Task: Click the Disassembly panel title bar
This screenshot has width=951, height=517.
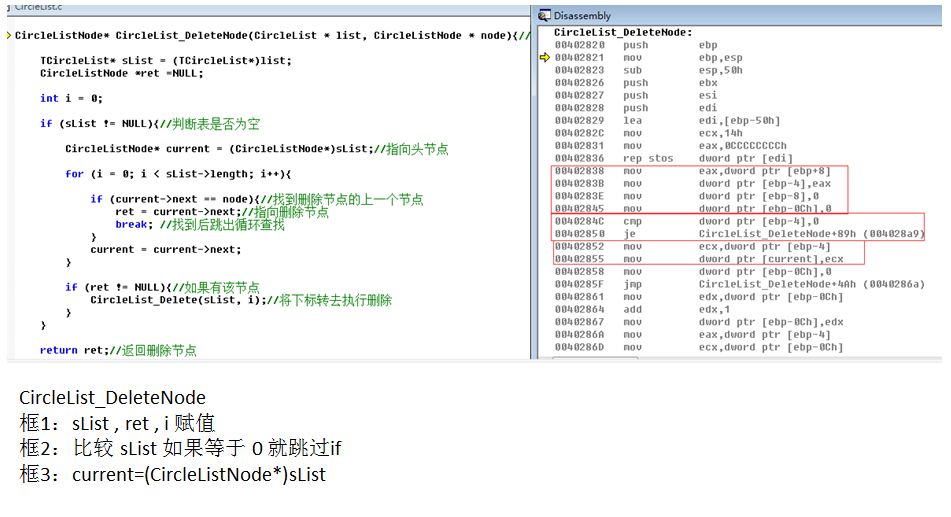Action: 739,15
